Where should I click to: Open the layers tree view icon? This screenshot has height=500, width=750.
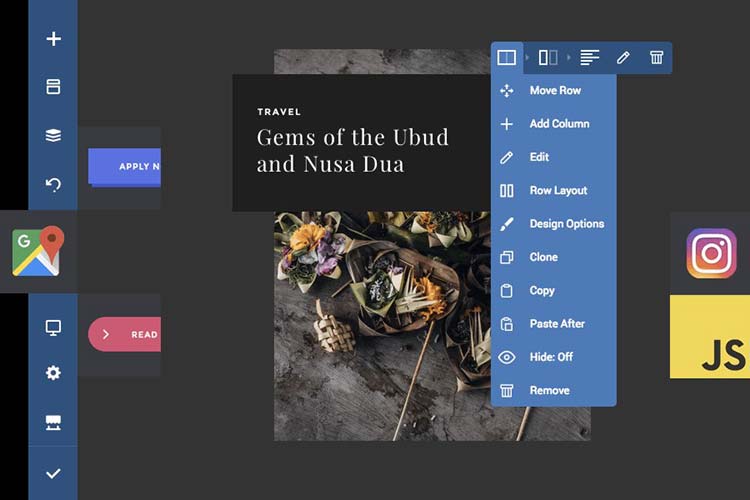tap(54, 136)
